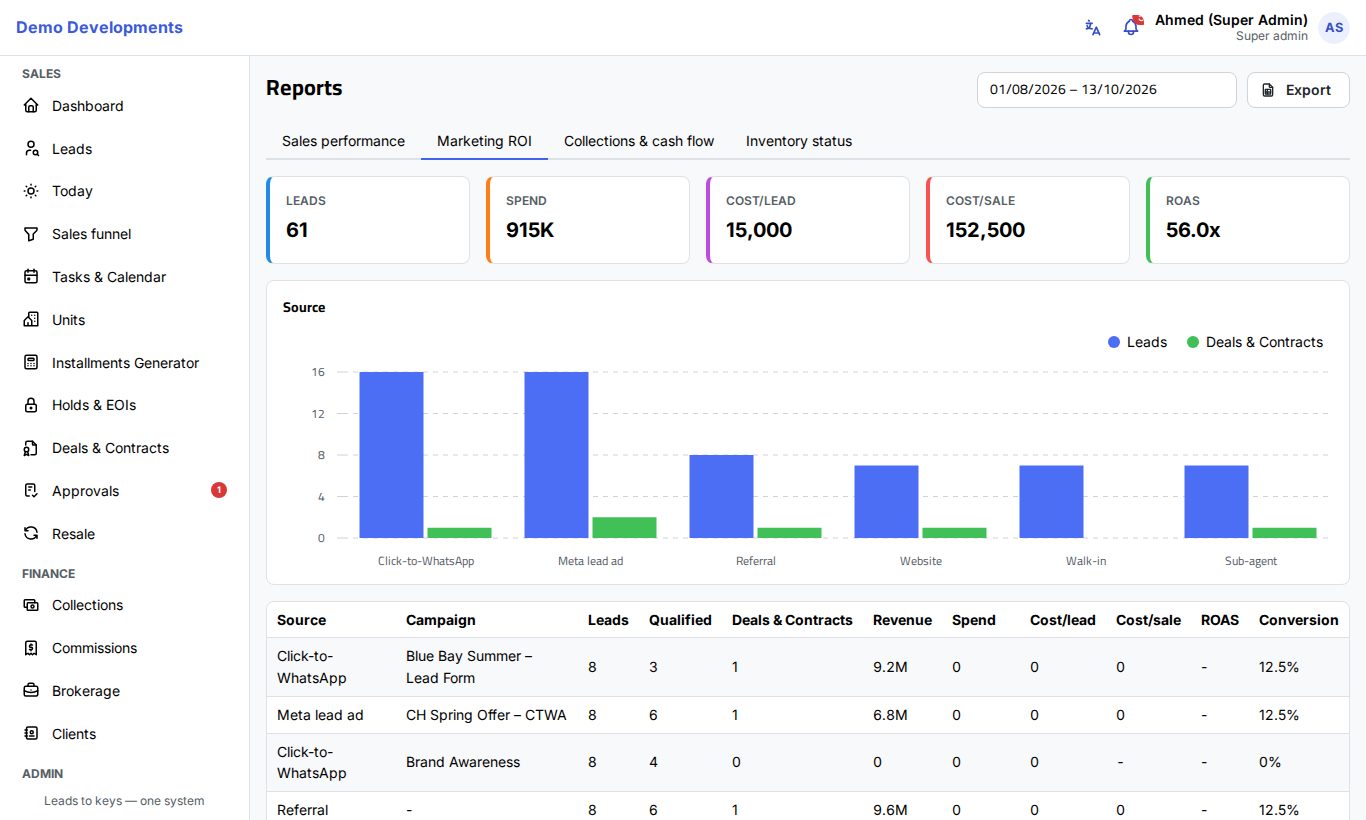Open the Demo Developments home link
Image resolution: width=1366 pixels, height=820 pixels.
click(x=99, y=28)
